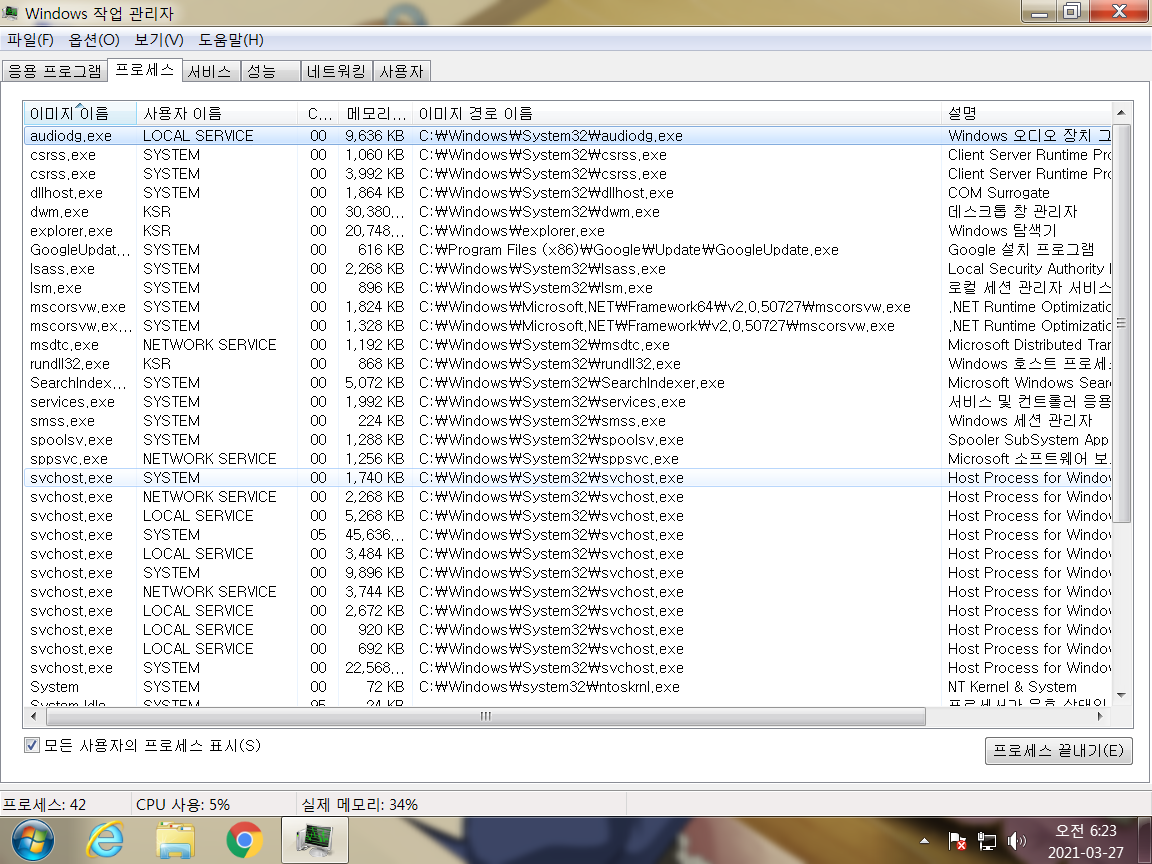Viewport: 1152px width, 864px height.
Task: Sort by 설명 column header
Action: pyautogui.click(x=1026, y=113)
